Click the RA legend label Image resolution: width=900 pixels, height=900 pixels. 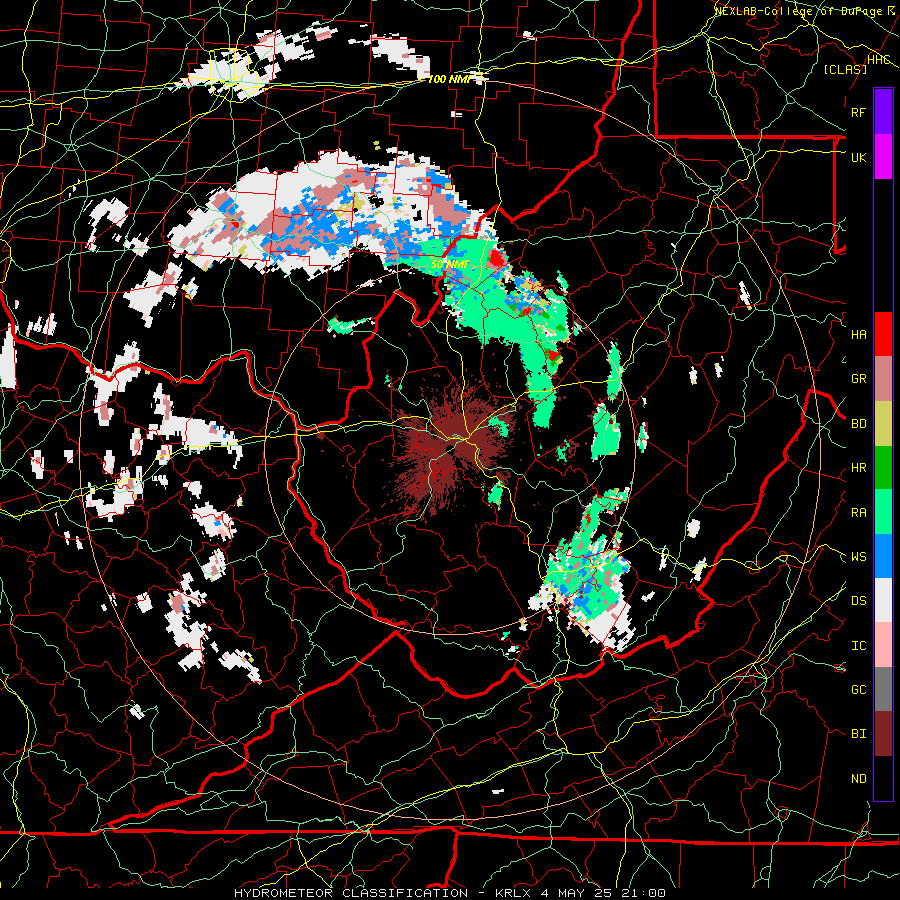pos(858,513)
